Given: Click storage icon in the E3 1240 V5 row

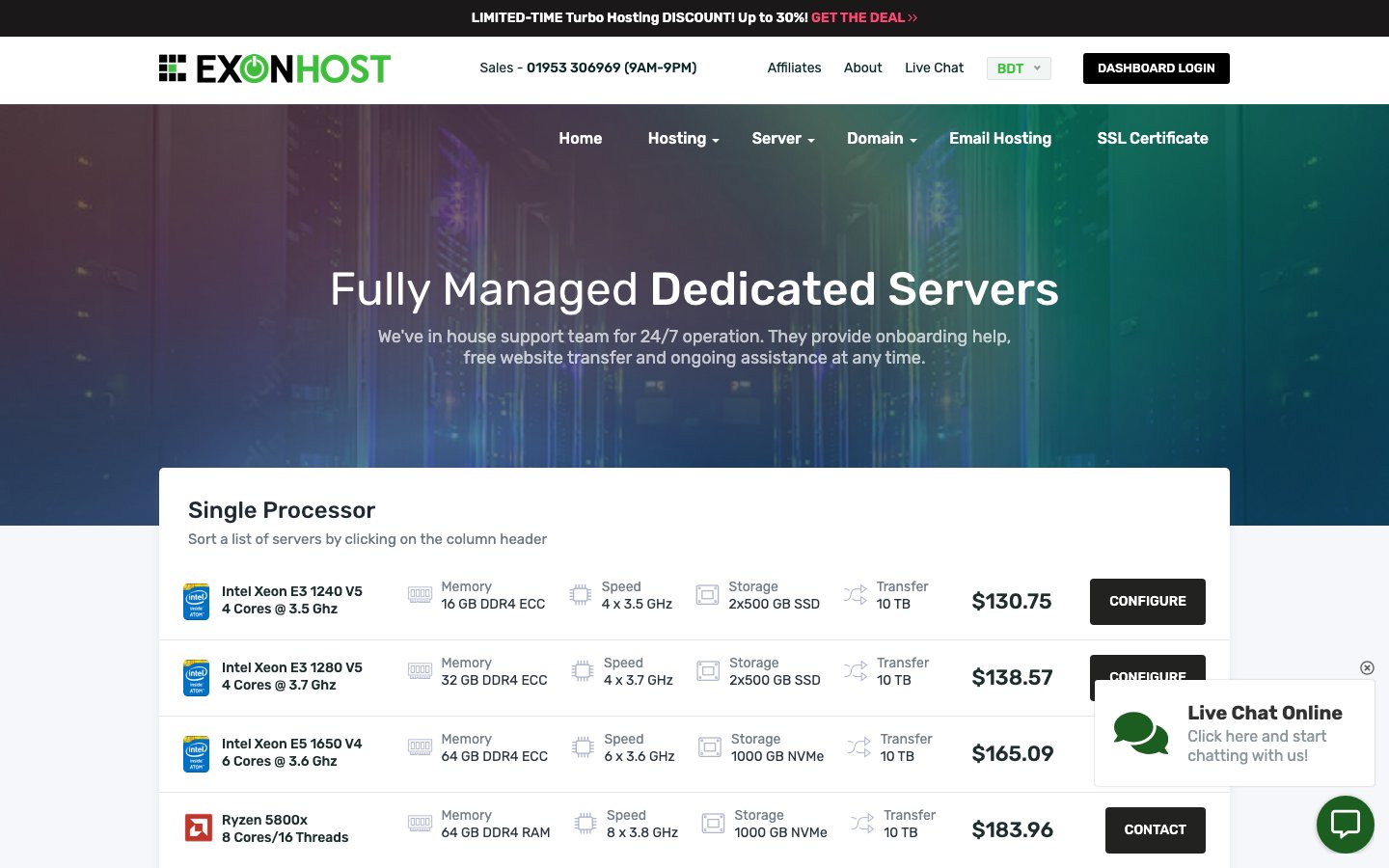Looking at the screenshot, I should 707,595.
